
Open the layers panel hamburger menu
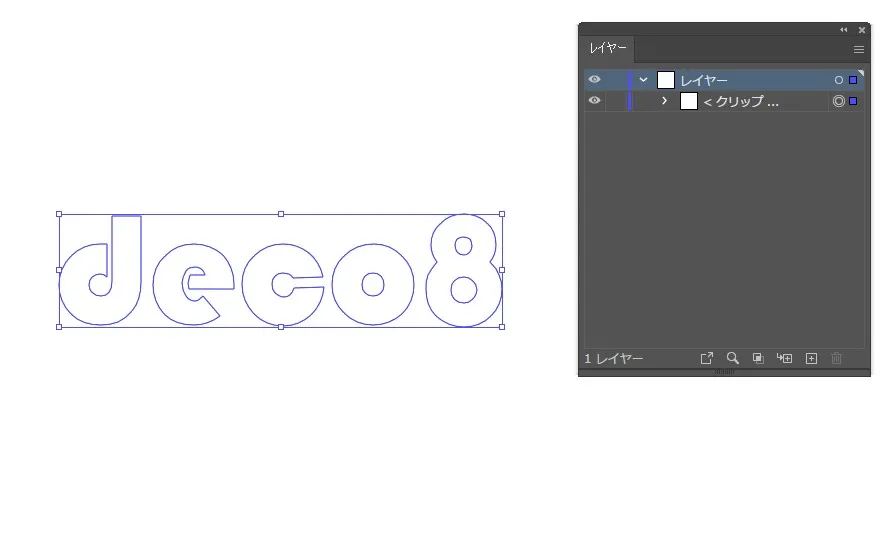click(858, 49)
